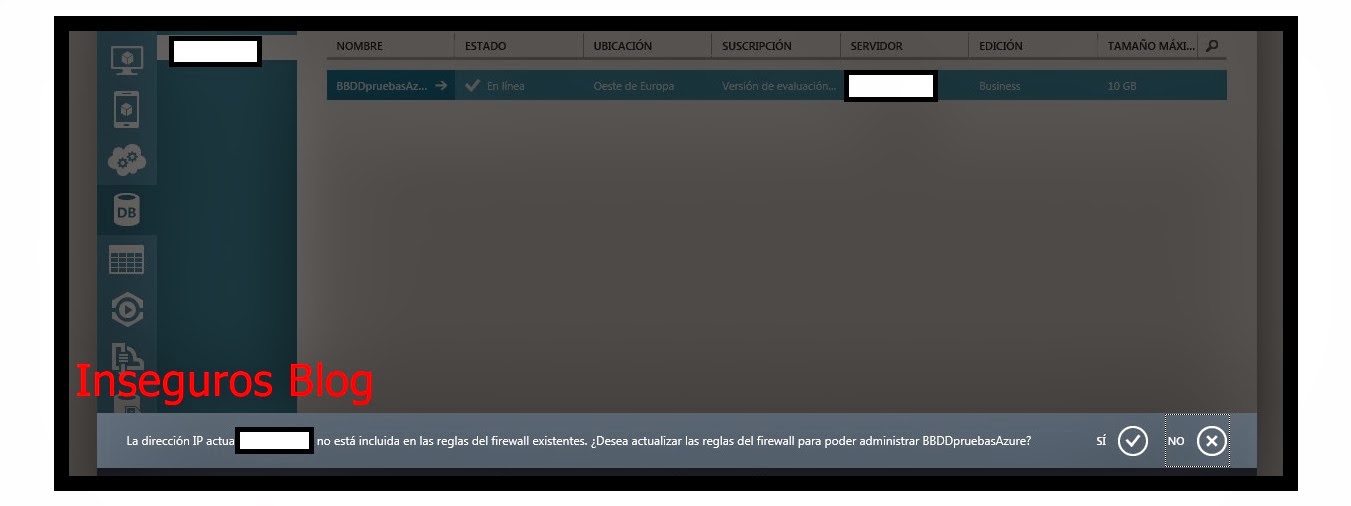Open Mobile Services sidebar icon
Screen dimensions: 1351x506
click(126, 108)
